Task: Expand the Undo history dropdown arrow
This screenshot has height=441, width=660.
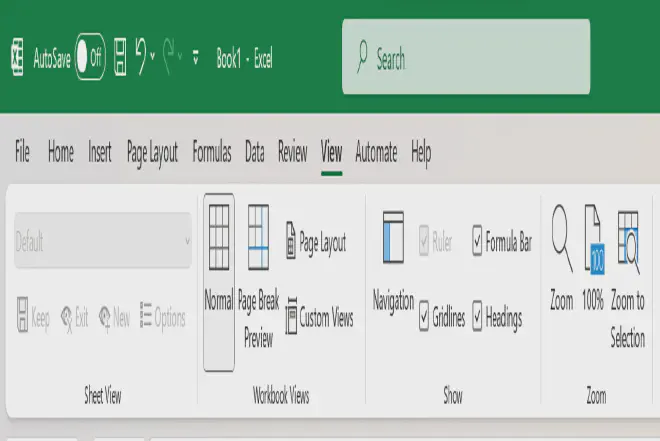Action: (x=153, y=58)
